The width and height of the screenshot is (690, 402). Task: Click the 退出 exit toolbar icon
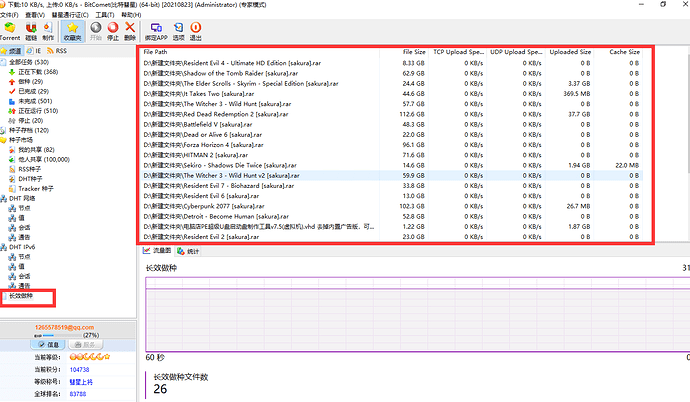tap(195, 31)
